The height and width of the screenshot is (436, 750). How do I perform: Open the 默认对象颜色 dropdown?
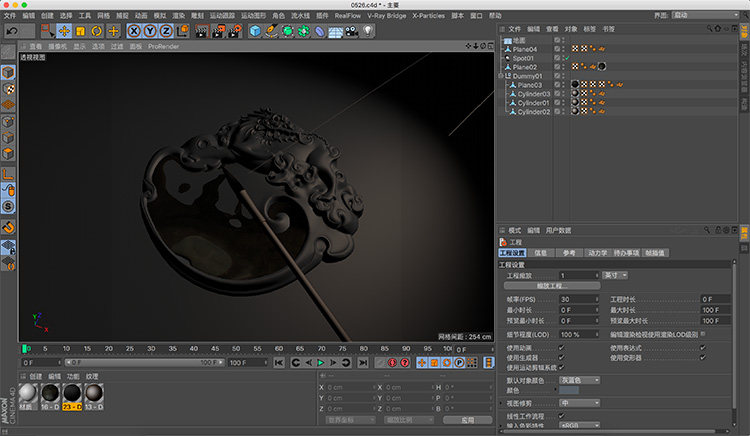tap(579, 380)
